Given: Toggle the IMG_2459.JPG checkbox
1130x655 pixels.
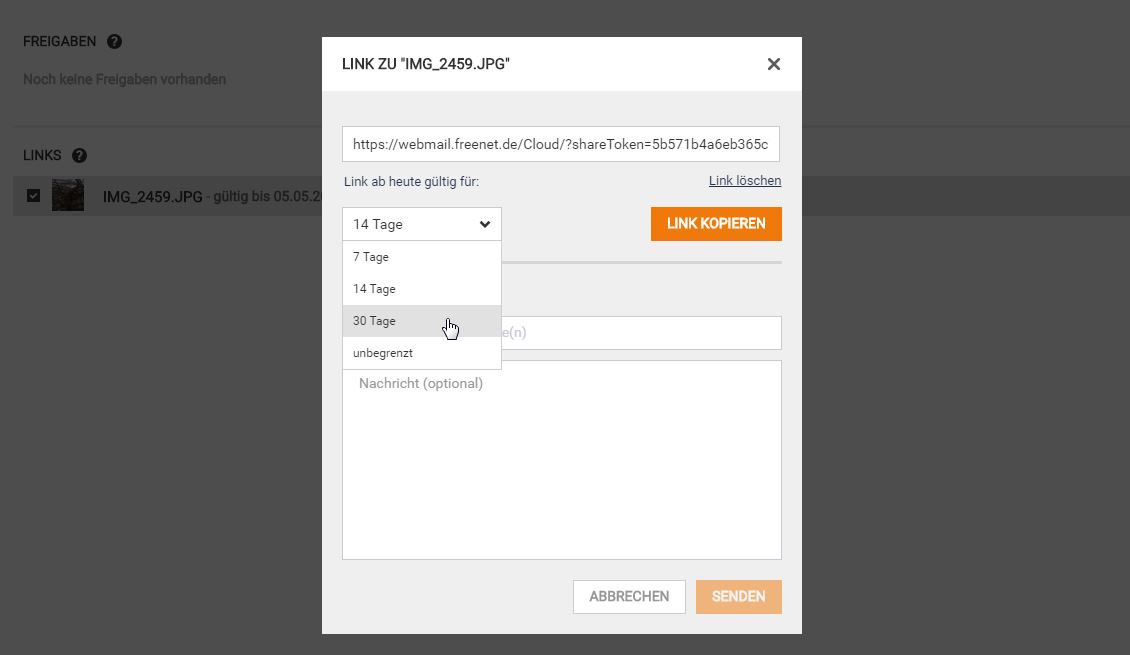Looking at the screenshot, I should [x=34, y=196].
